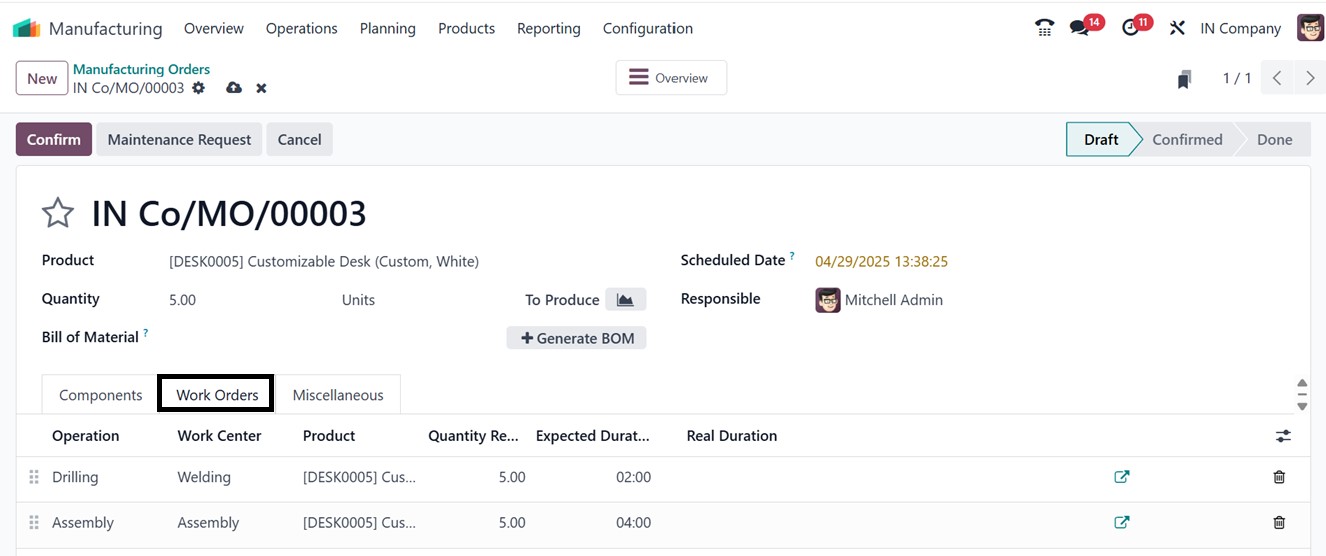
Task: Open the messages conversation icon
Action: coord(1079,28)
